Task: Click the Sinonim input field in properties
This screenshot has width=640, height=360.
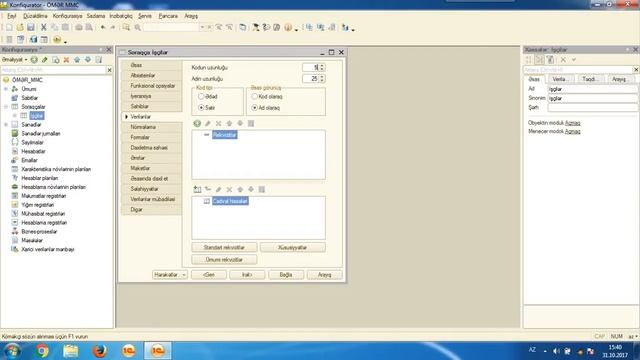Action: point(592,98)
